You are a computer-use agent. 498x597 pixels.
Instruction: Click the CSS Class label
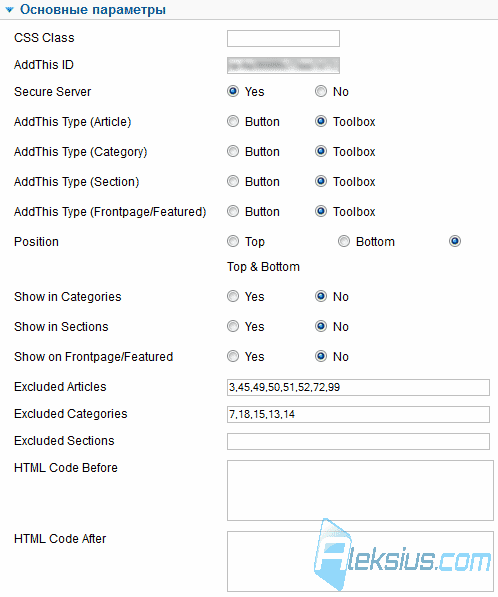pyautogui.click(x=44, y=38)
